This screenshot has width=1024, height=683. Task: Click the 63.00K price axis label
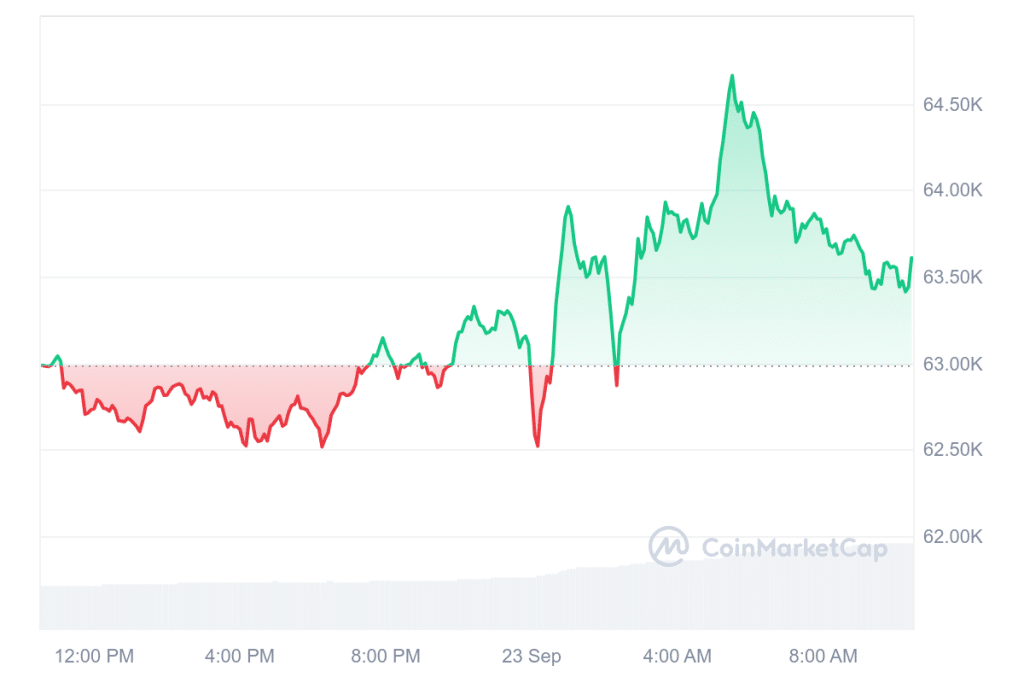coord(952,364)
